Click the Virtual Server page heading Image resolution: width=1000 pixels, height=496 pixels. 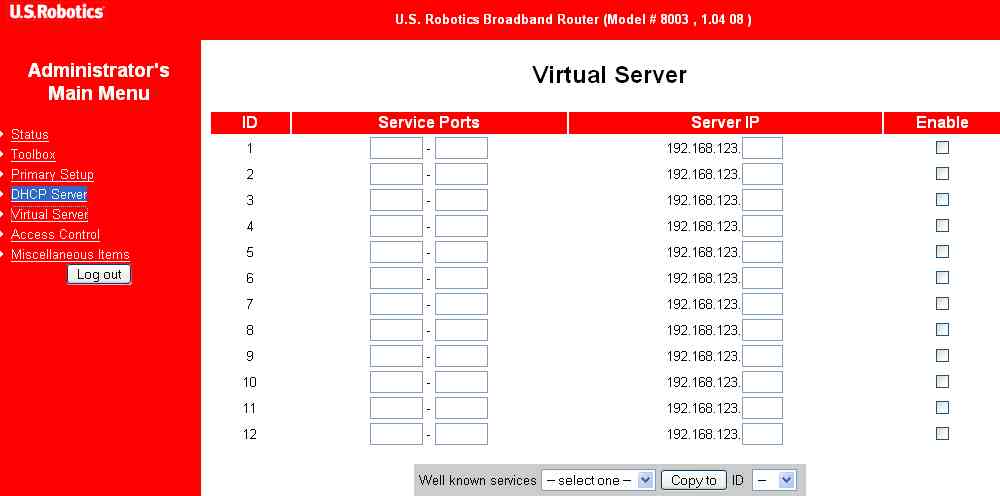click(609, 75)
